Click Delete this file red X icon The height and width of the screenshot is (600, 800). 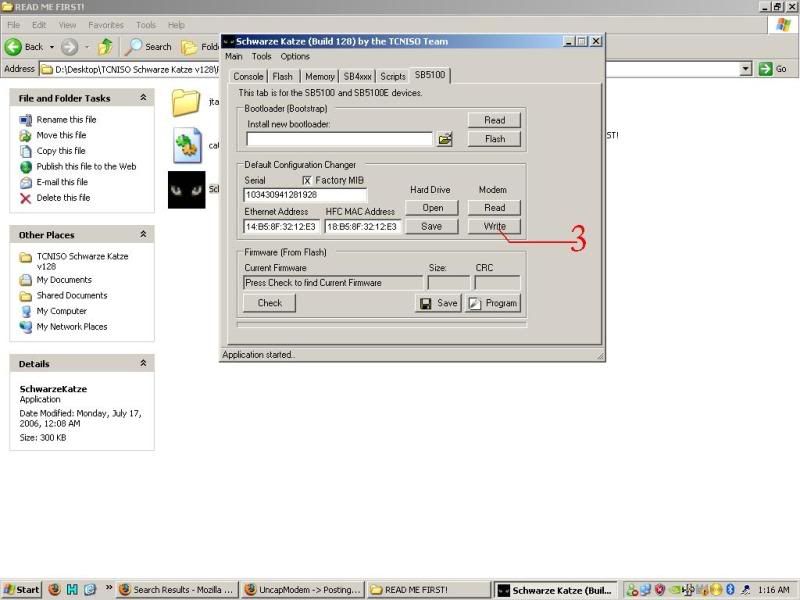(x=26, y=198)
